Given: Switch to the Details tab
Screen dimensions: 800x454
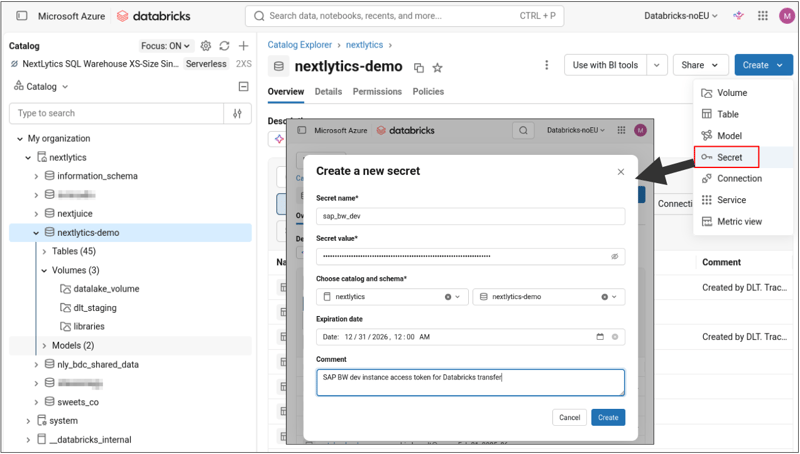Looking at the screenshot, I should tap(328, 92).
